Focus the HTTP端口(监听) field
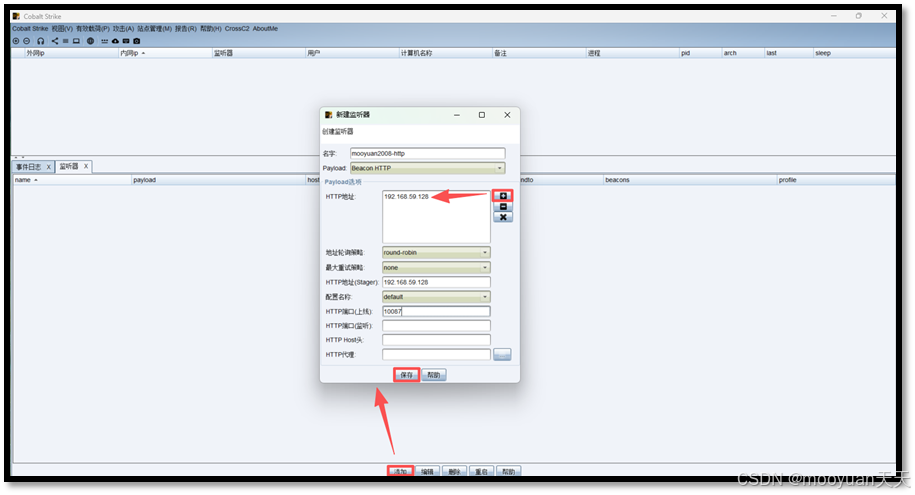 tap(436, 326)
